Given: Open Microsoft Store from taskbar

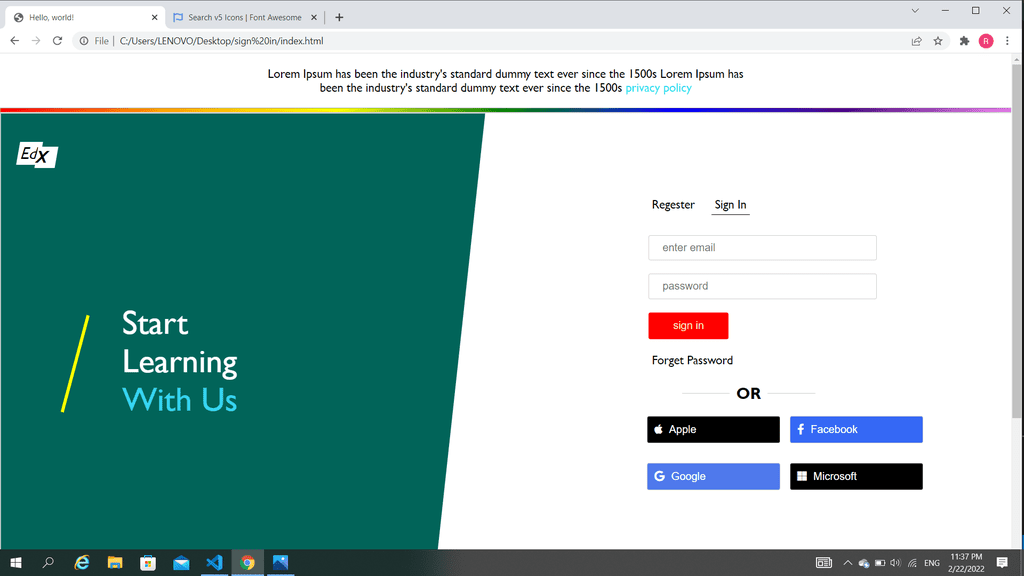Looking at the screenshot, I should coord(148,562).
